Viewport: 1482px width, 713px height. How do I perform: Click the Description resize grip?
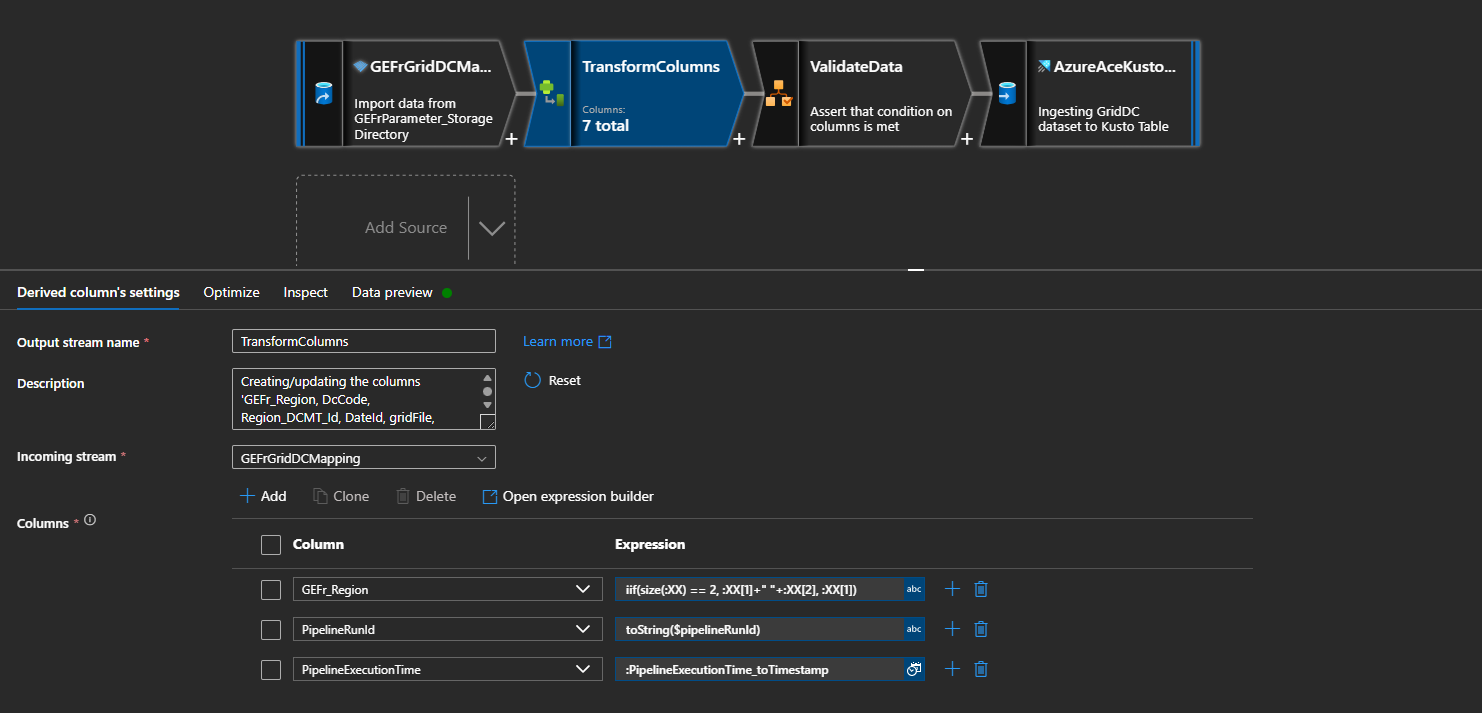488,422
